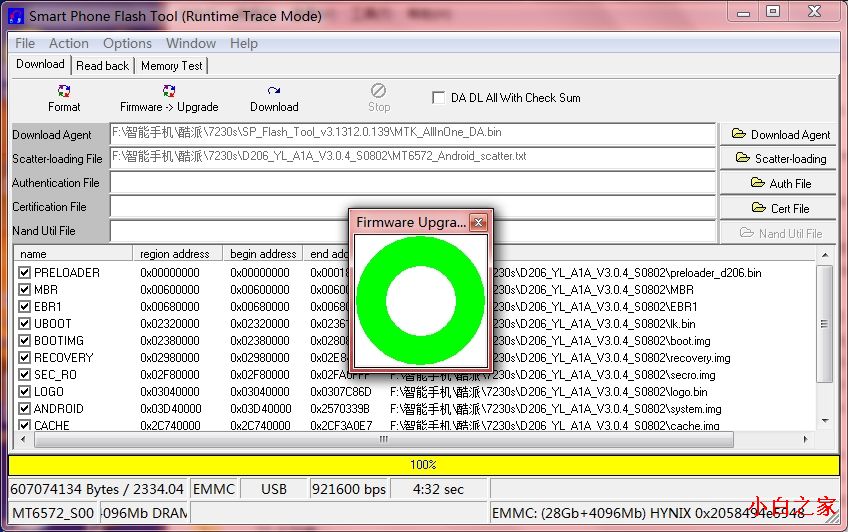Click the Format toolbar icon
848x532 pixels.
click(64, 91)
